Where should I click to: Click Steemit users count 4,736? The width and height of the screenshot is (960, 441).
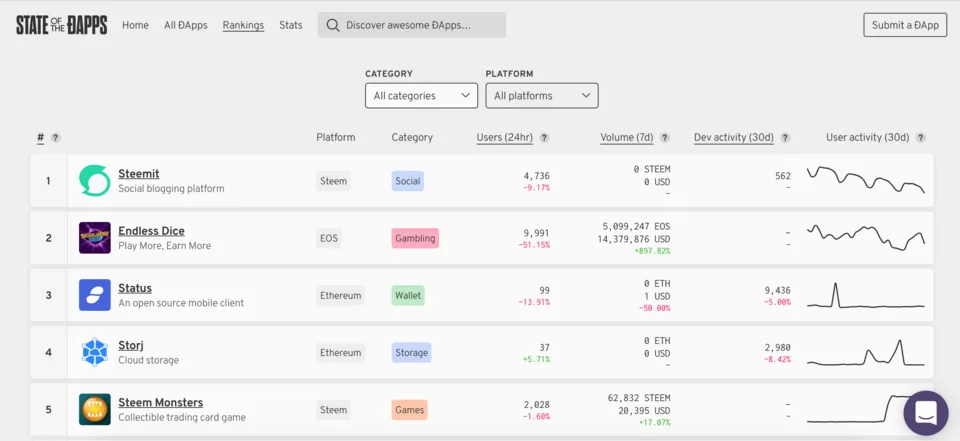(536, 176)
